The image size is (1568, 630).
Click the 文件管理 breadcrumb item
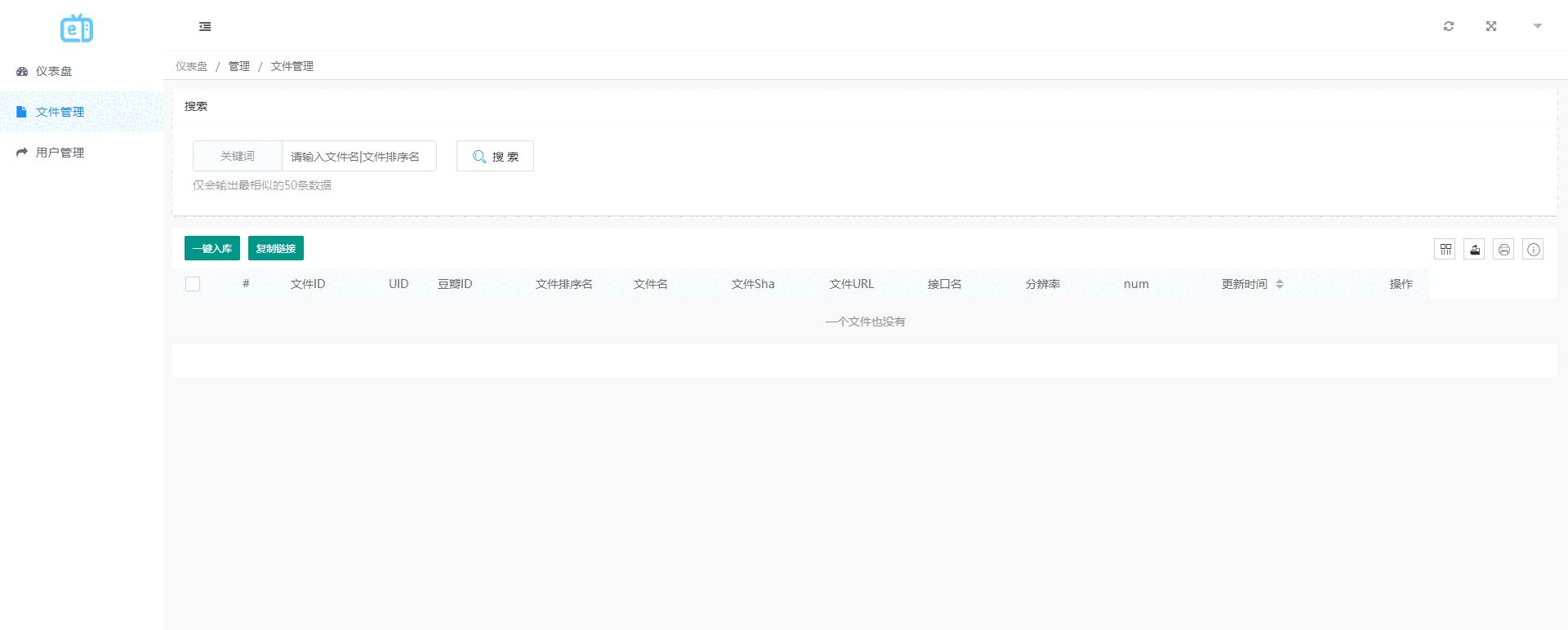point(292,66)
